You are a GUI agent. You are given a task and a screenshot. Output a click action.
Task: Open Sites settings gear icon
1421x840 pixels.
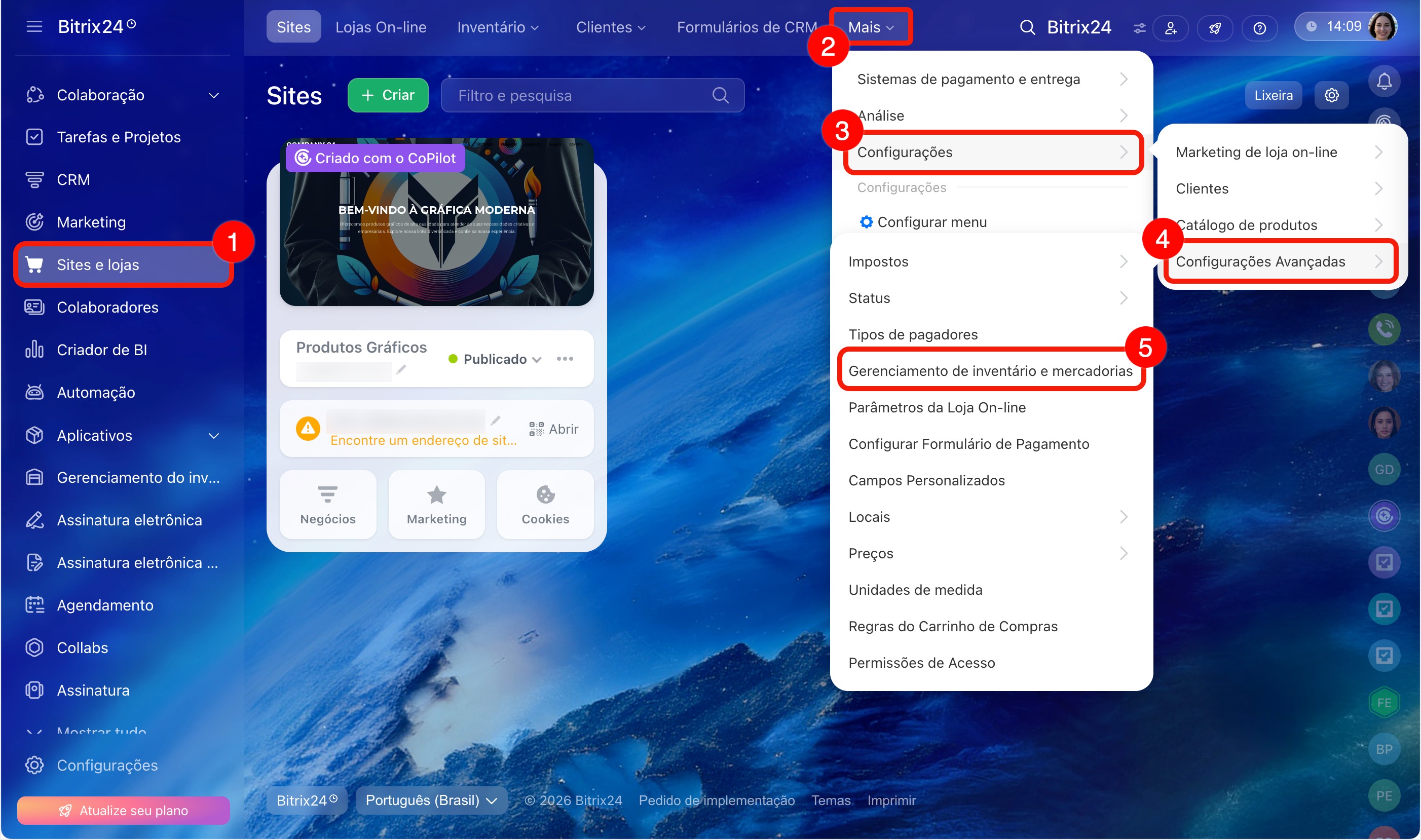pyautogui.click(x=1331, y=95)
